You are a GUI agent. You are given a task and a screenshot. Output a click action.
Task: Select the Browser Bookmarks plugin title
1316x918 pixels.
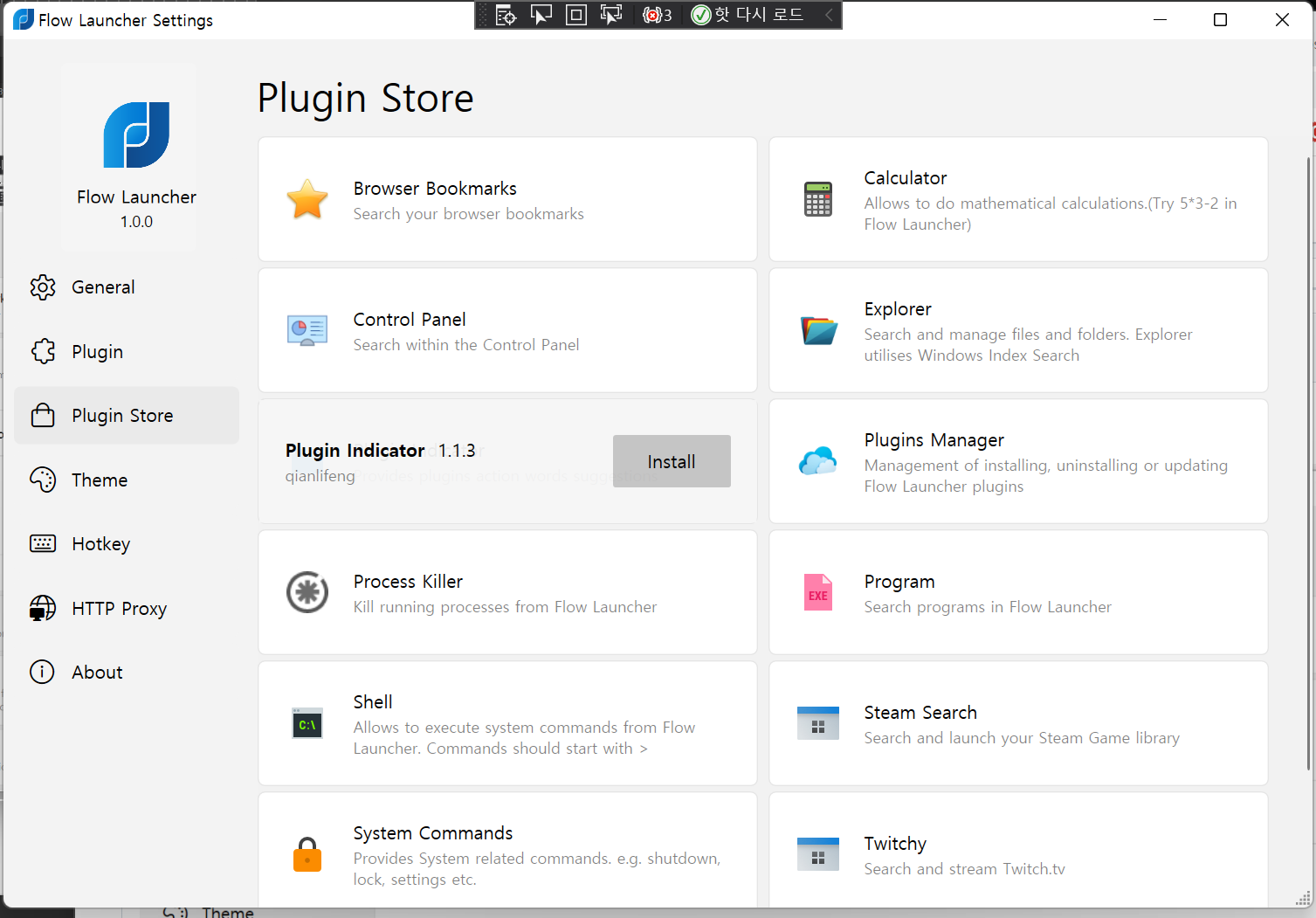coord(435,189)
